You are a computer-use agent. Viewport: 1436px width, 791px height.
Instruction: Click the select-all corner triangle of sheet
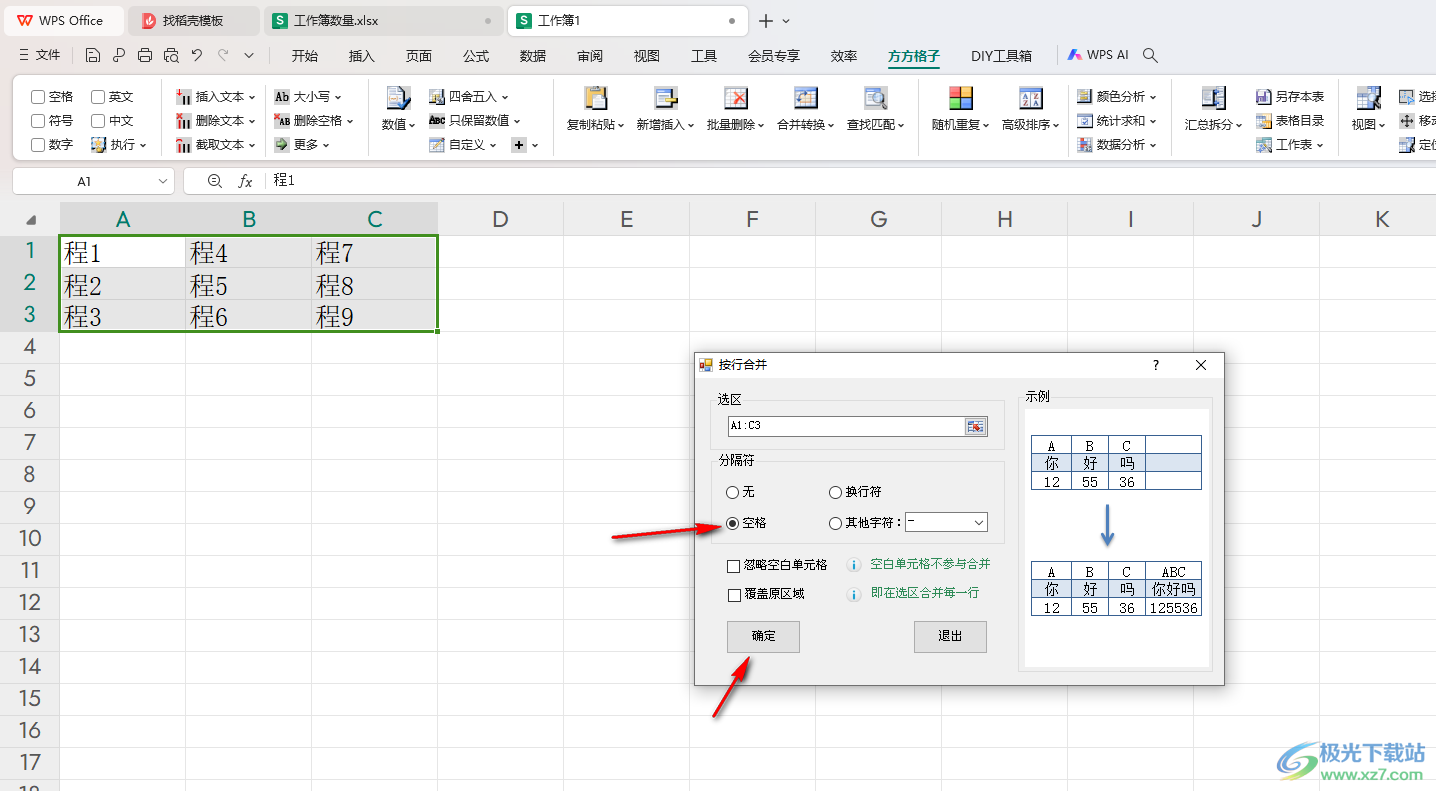(x=31, y=220)
